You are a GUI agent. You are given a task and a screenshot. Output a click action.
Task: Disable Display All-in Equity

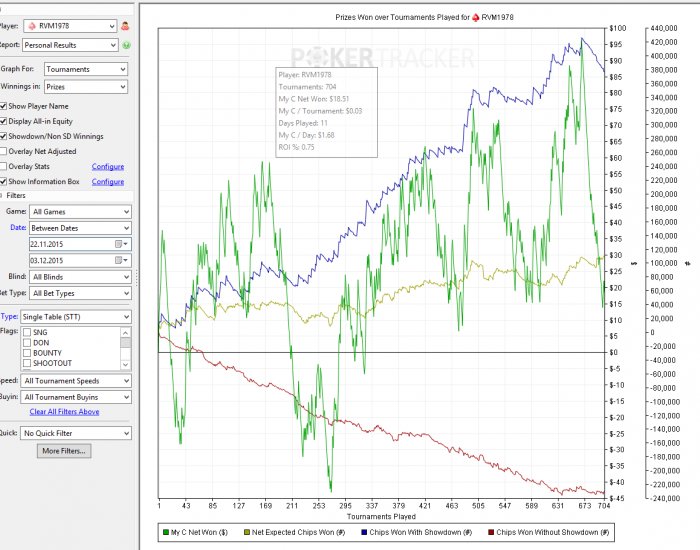click(x=4, y=121)
